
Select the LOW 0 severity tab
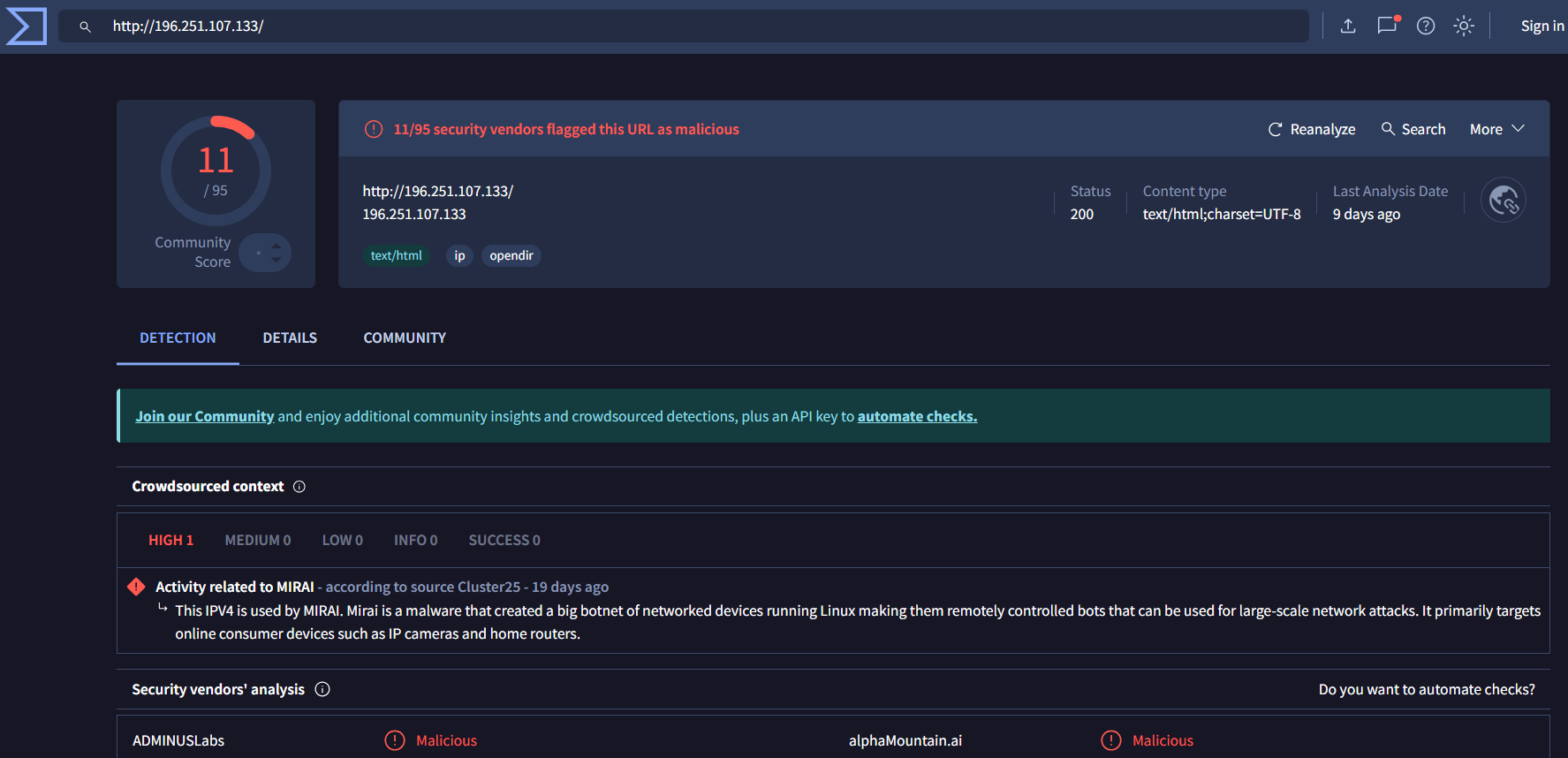[342, 540]
